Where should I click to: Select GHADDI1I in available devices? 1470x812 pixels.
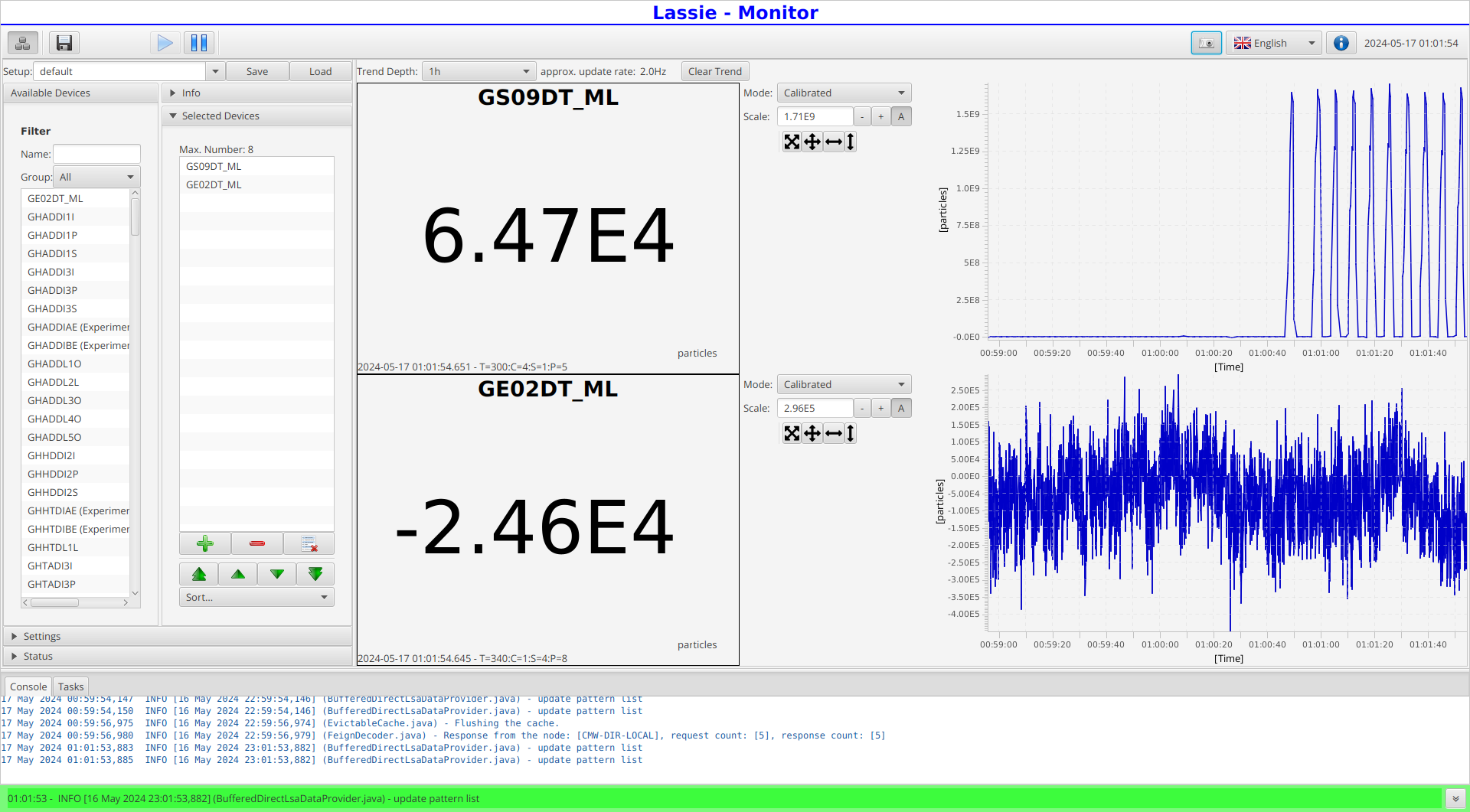76,217
